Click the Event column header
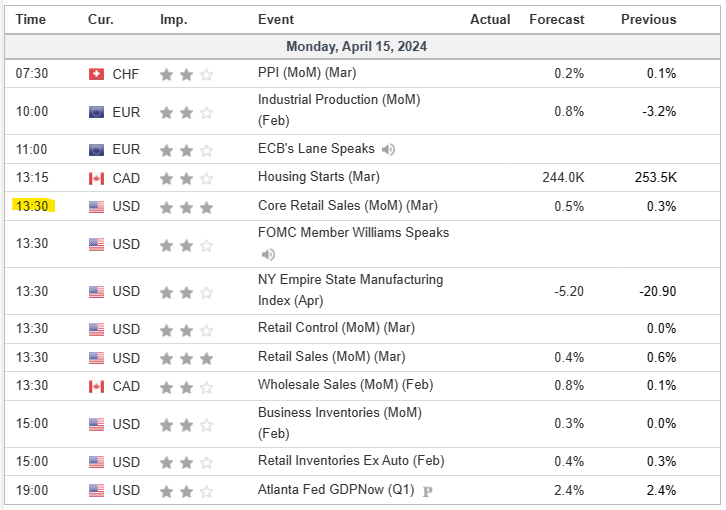Image resolution: width=726 pixels, height=510 pixels. point(275,19)
